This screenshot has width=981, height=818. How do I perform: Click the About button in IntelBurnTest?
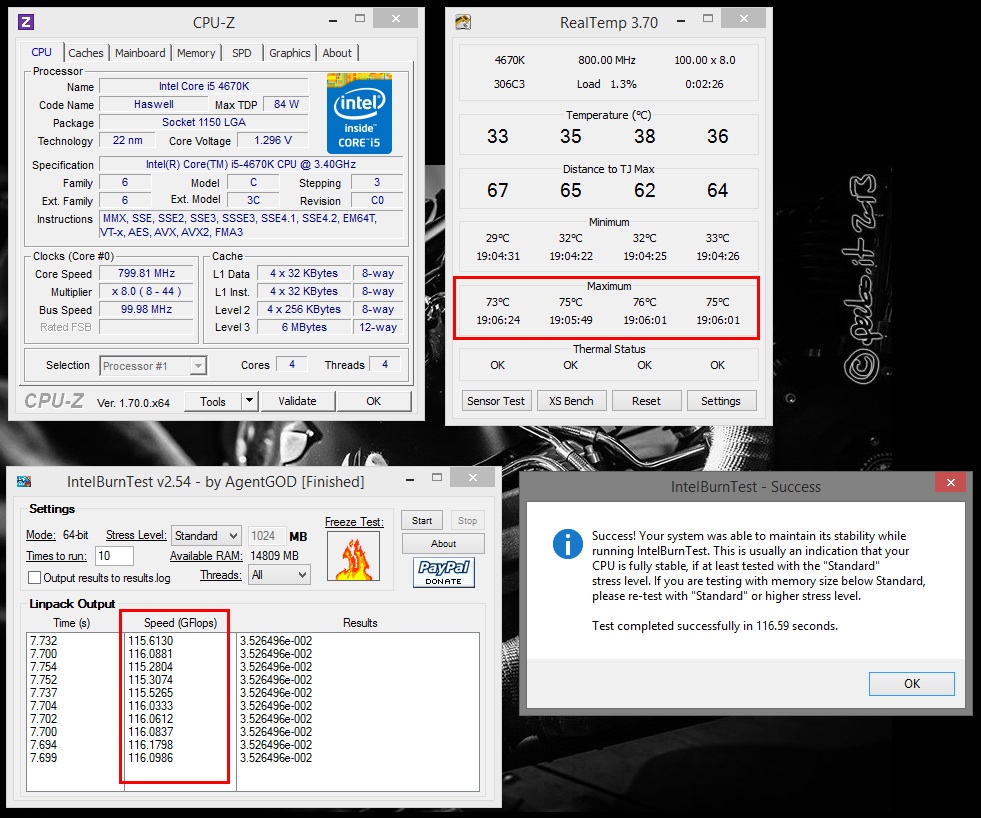[x=443, y=543]
